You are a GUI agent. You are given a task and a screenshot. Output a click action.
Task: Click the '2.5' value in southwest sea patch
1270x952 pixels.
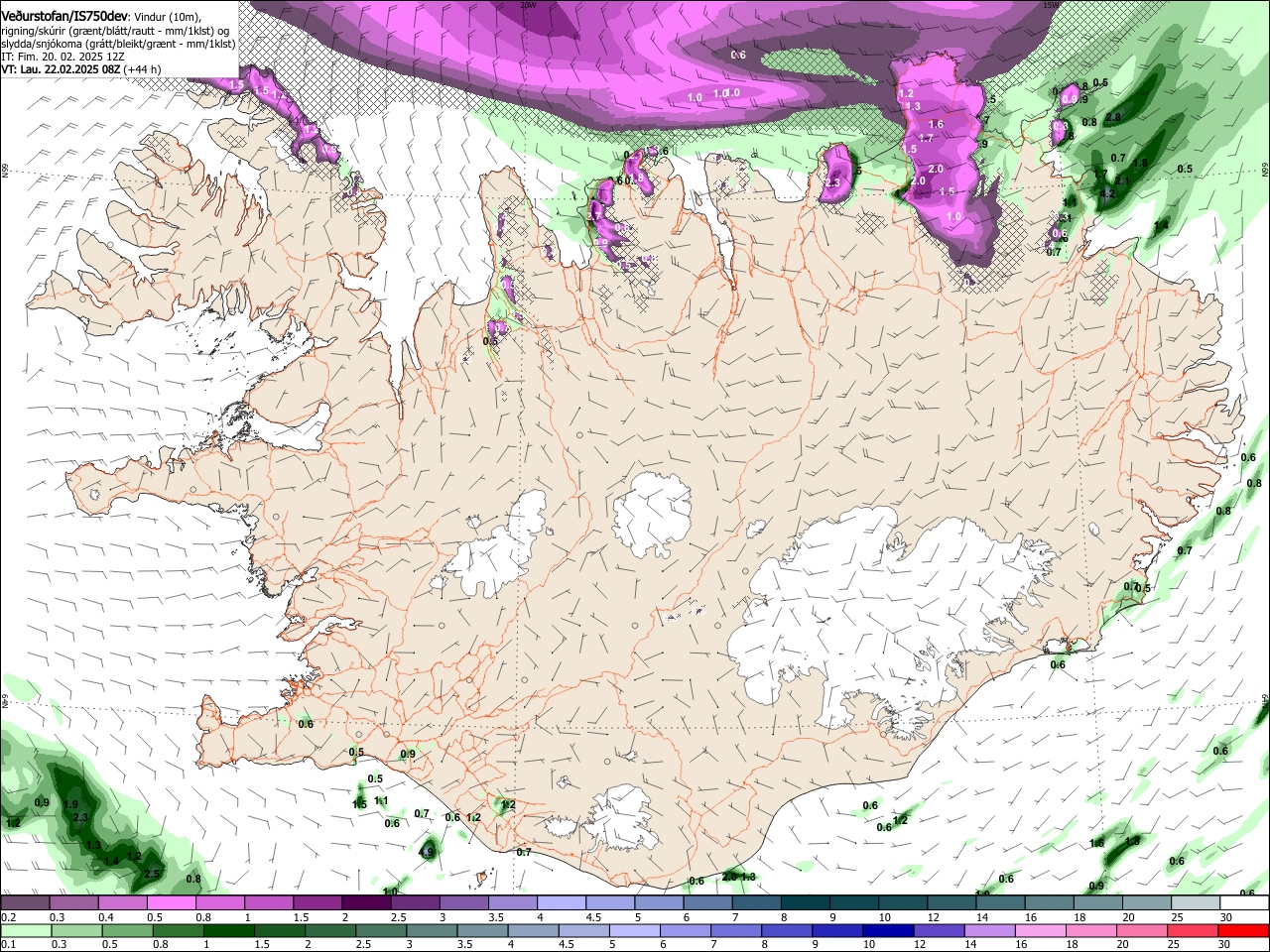pos(153,874)
